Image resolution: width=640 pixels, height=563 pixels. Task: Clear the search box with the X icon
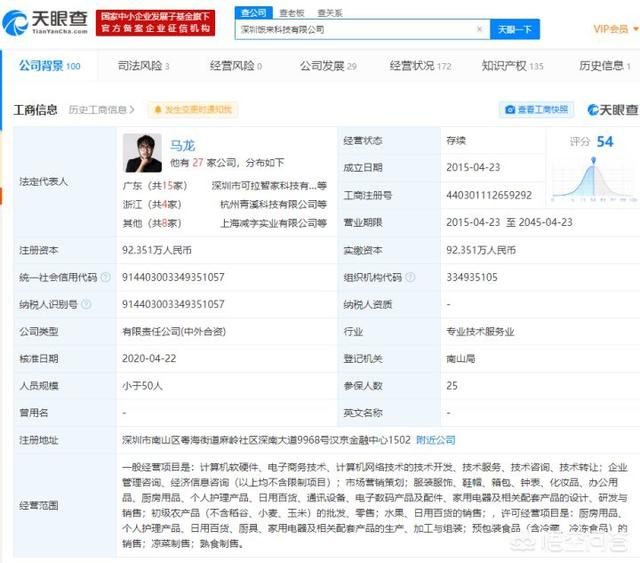coord(480,29)
